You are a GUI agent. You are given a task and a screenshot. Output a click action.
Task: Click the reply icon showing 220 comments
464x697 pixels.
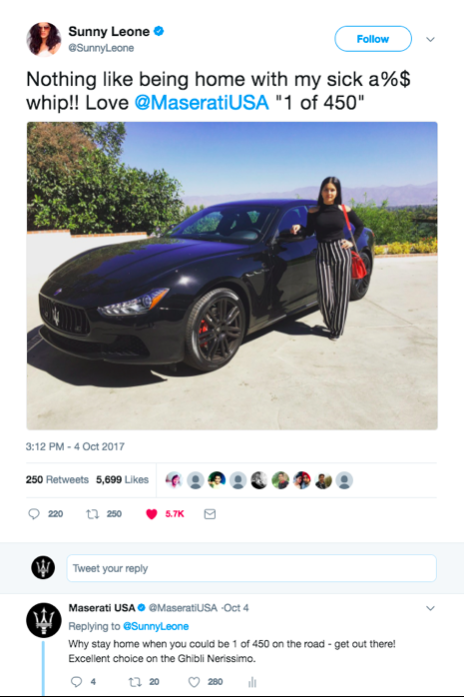[x=34, y=514]
